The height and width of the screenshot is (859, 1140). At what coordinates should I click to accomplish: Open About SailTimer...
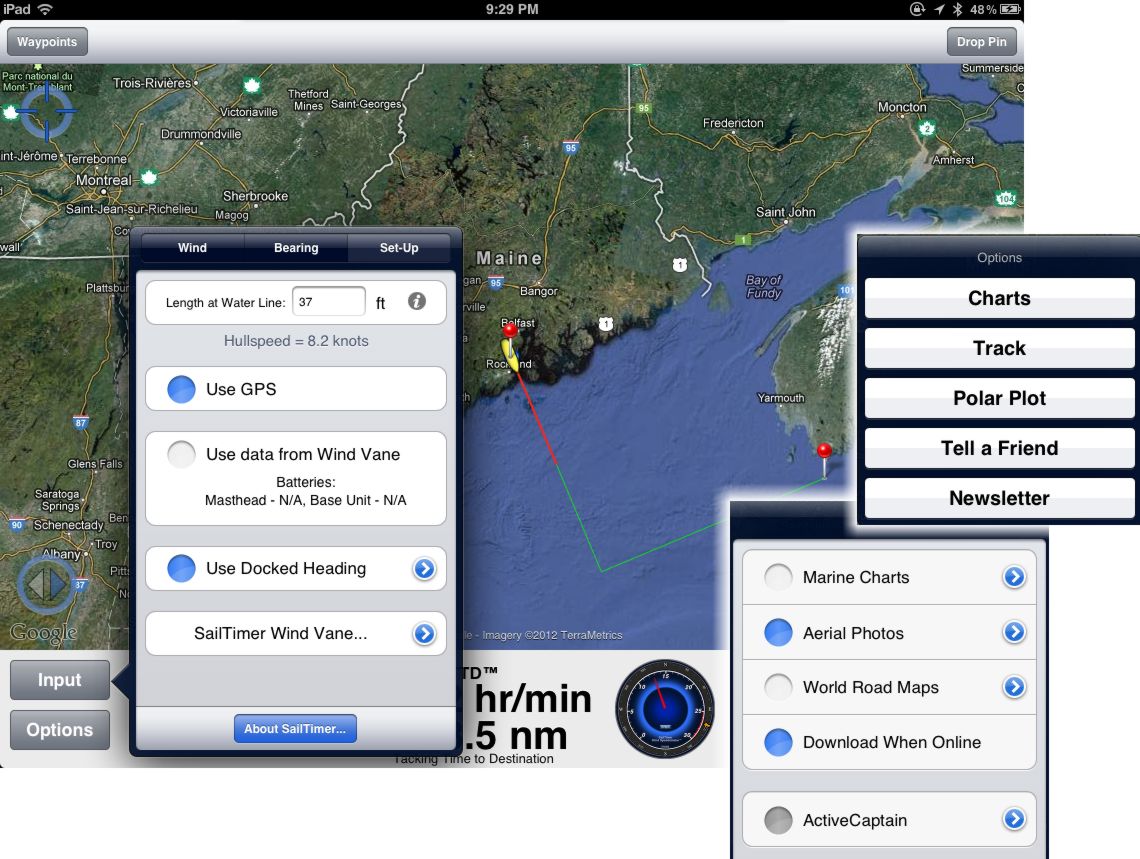click(295, 729)
